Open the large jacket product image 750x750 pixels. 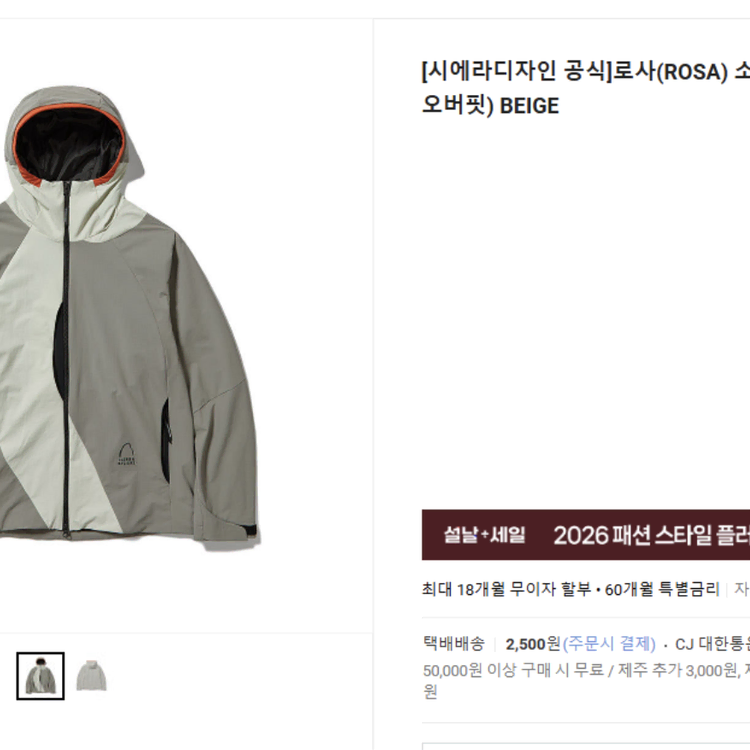coord(129,315)
